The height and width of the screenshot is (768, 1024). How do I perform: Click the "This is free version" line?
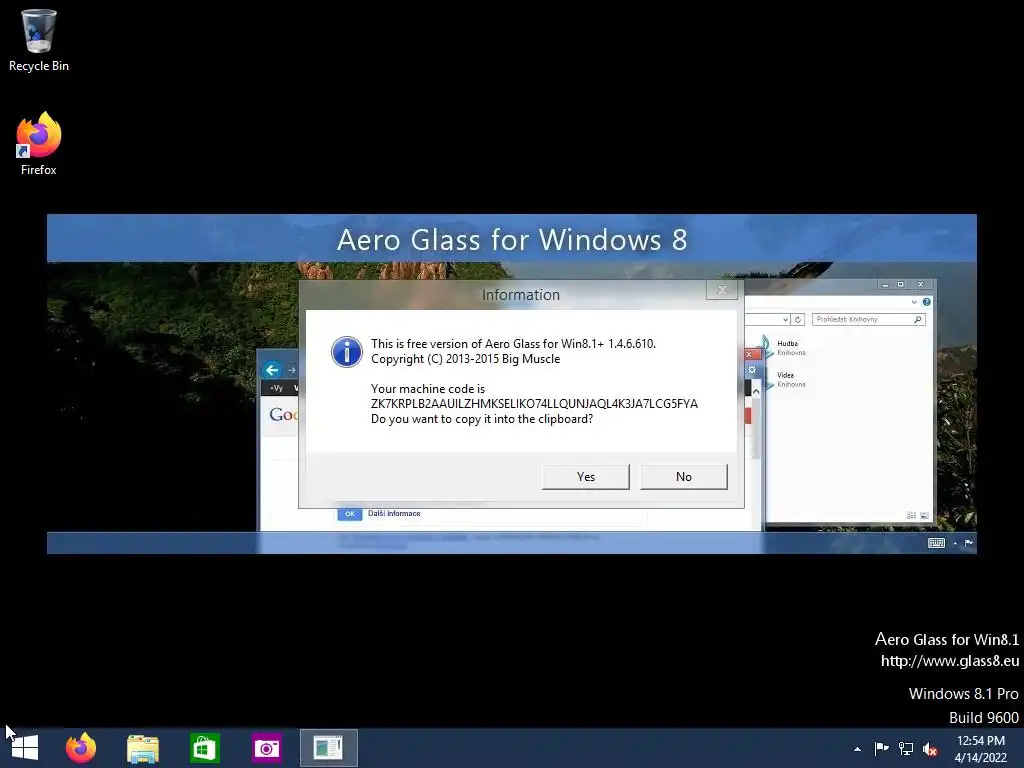coord(513,344)
